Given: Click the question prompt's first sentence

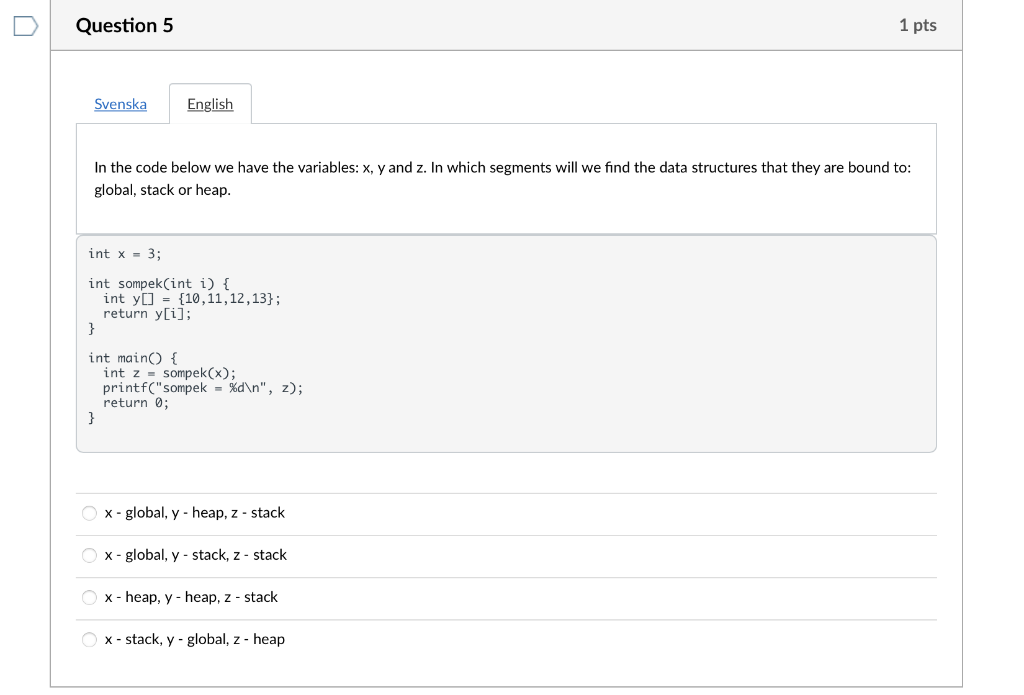Looking at the screenshot, I should (x=502, y=167).
